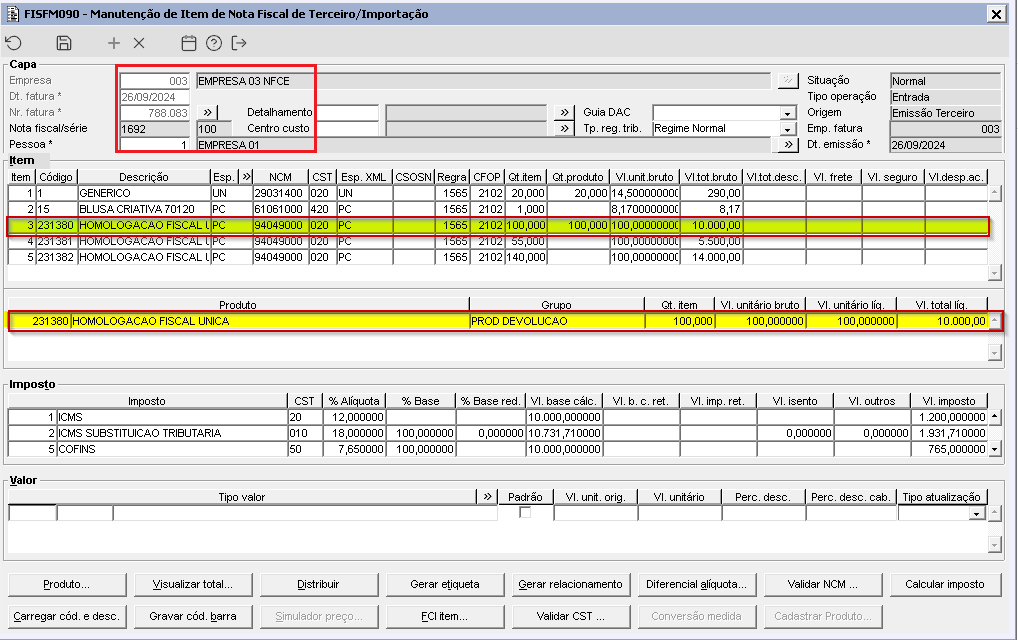Click up arrow of Imposto grid scrollbar
Image resolution: width=1018 pixels, height=640 pixels.
pyautogui.click(x=995, y=417)
